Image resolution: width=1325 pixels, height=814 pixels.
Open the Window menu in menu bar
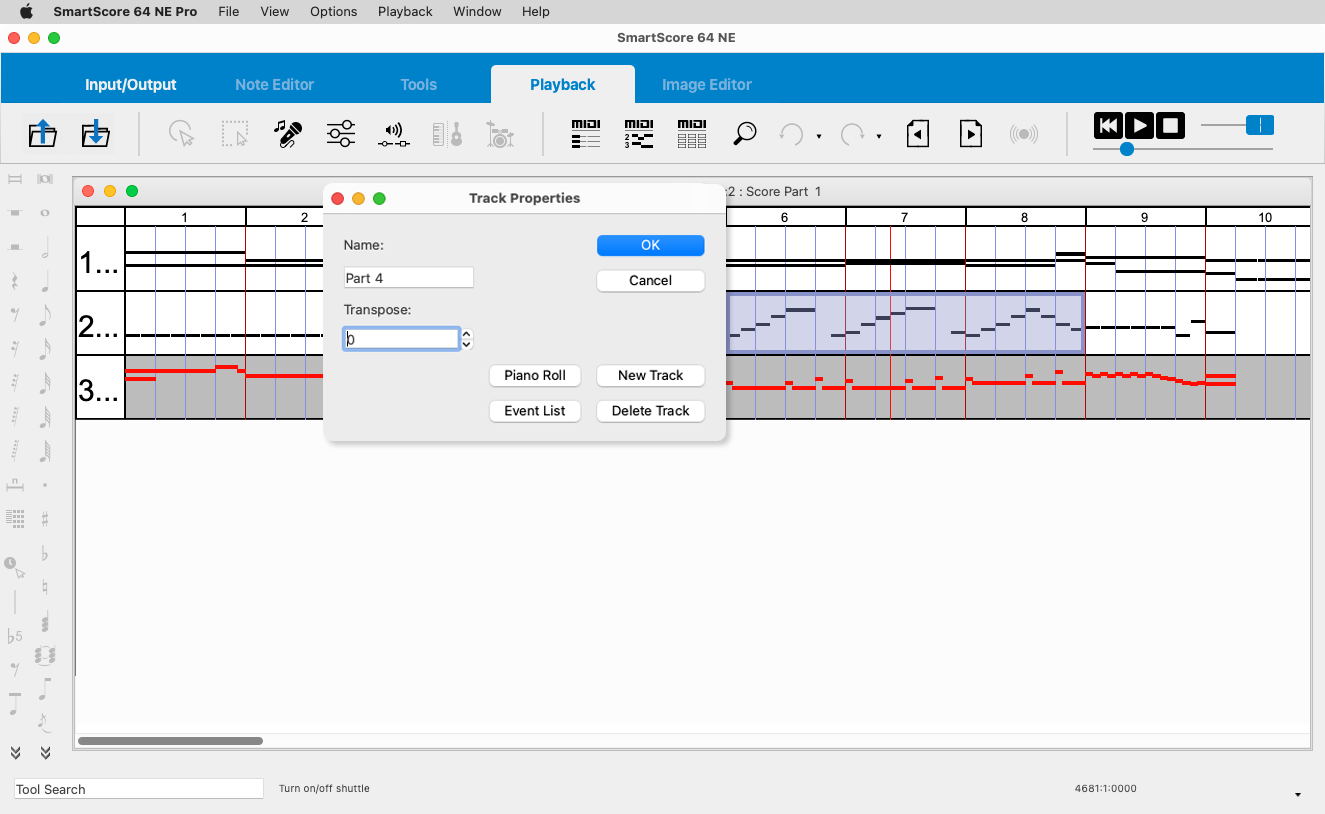(x=477, y=11)
